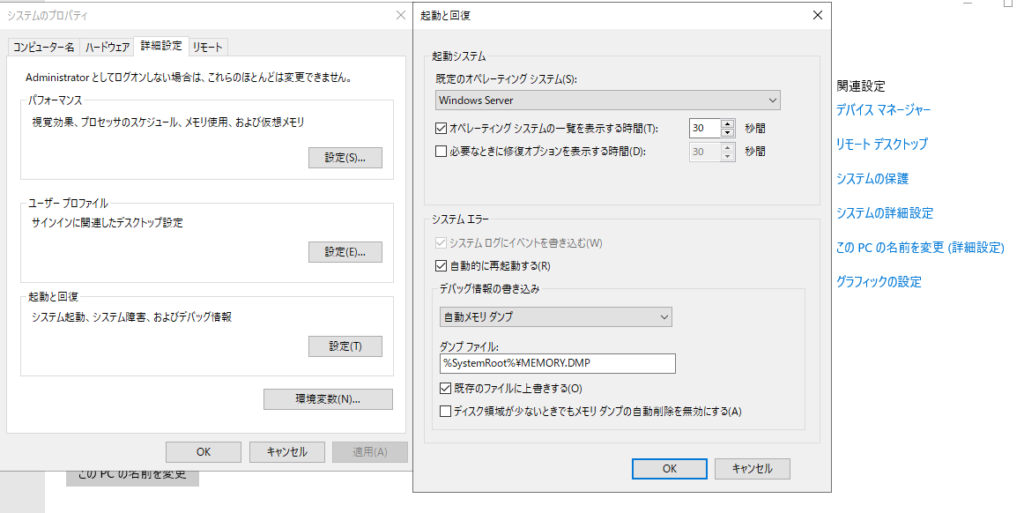Close the 起動と回復 dialog with X
1024x513 pixels.
pos(818,15)
